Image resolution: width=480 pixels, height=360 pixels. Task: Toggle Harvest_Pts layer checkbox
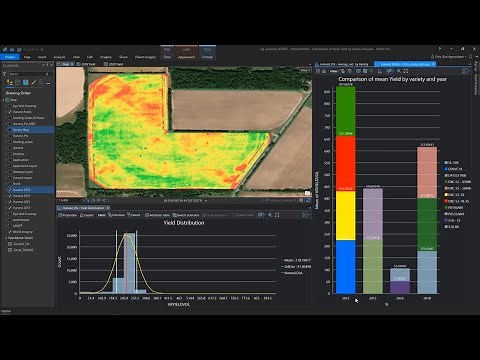pos(10,136)
